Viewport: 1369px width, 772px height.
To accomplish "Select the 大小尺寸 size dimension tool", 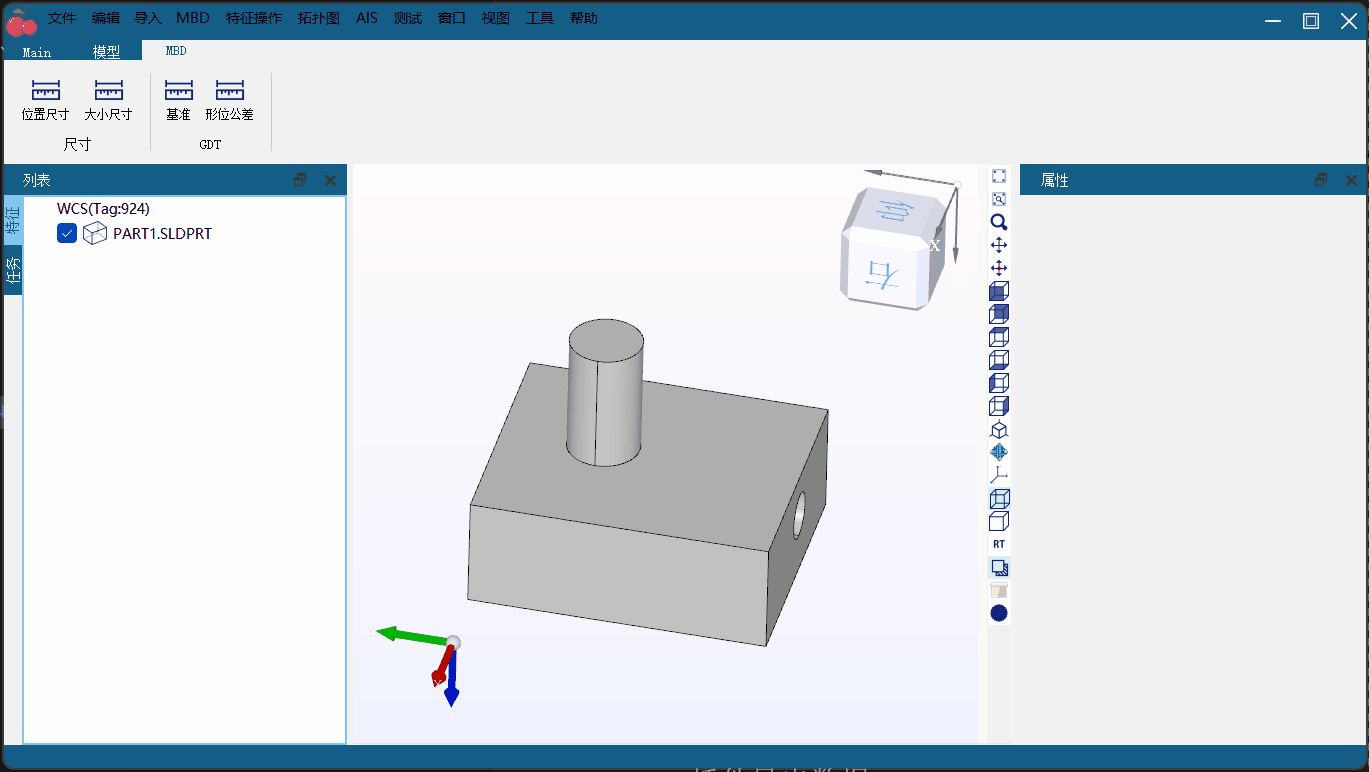I will (x=108, y=100).
